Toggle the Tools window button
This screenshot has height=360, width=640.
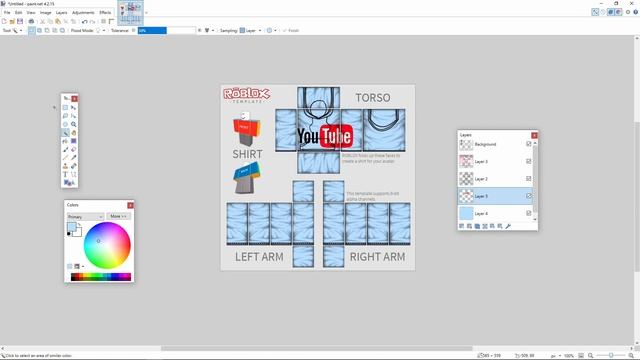[595, 12]
